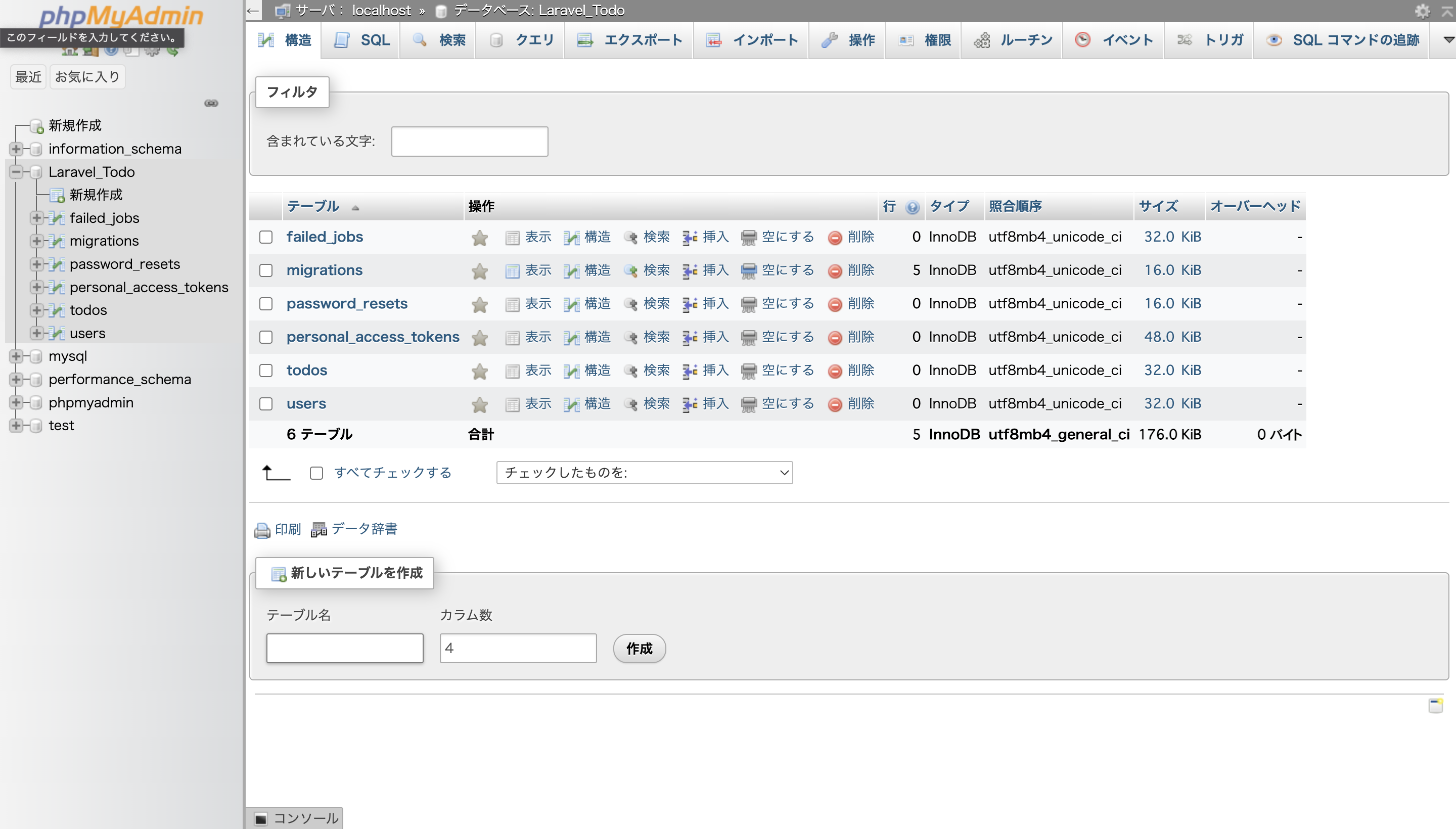This screenshot has height=829, width=1456.
Task: Open the ルーチン tab
Action: pyautogui.click(x=1011, y=40)
